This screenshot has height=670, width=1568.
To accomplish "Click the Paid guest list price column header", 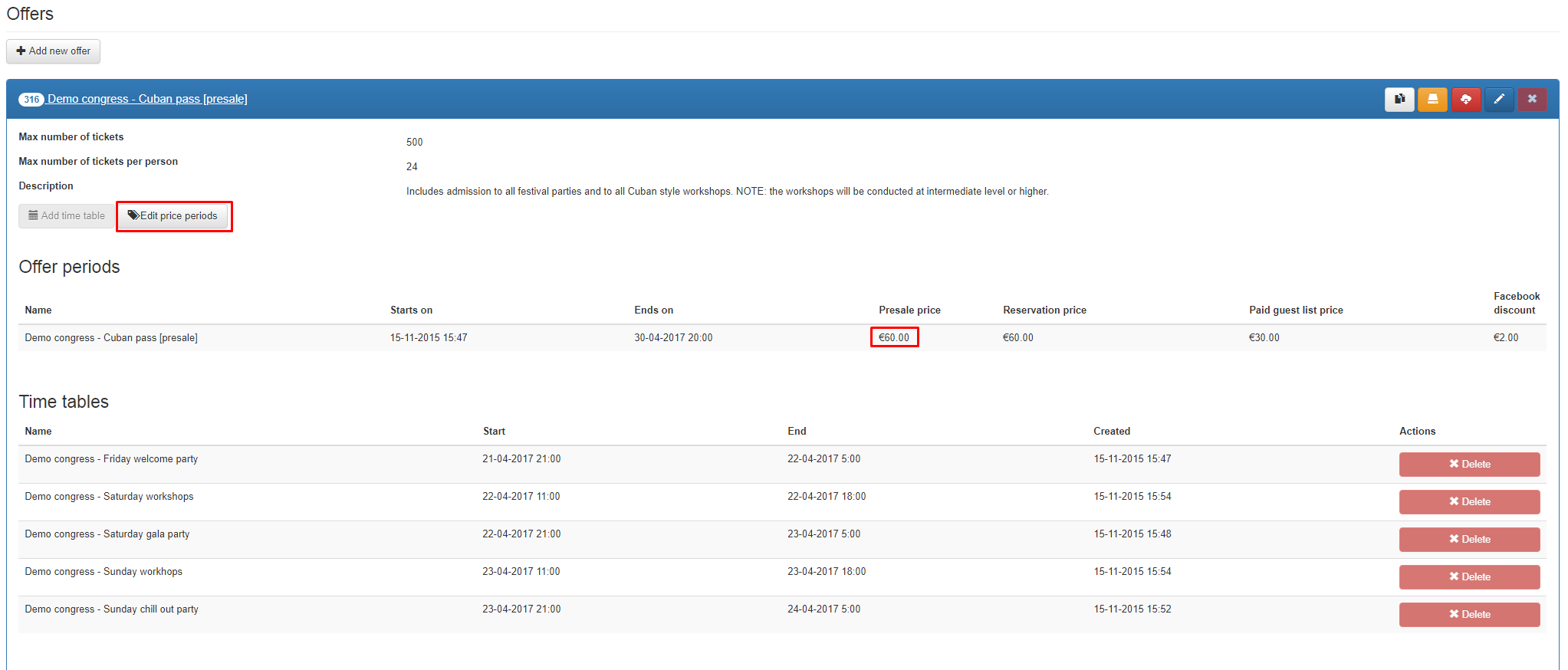I will pos(1296,310).
